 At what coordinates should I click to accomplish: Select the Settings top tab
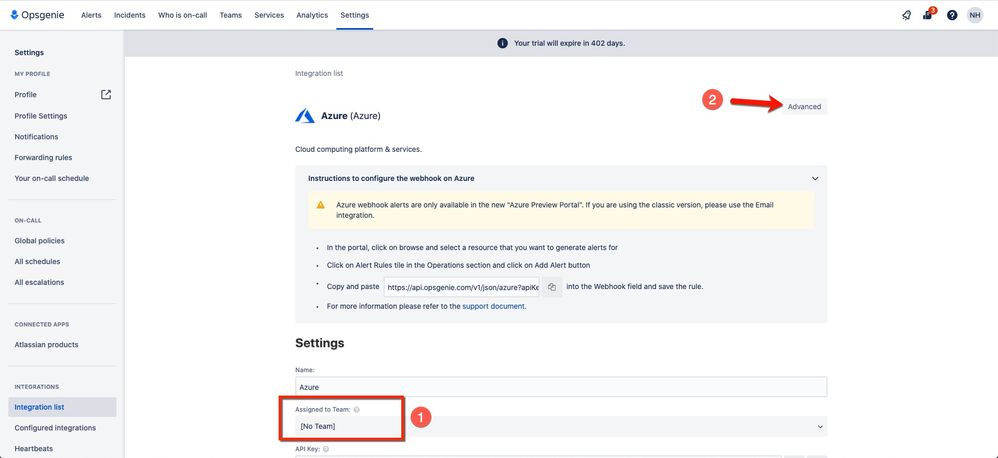click(x=355, y=15)
